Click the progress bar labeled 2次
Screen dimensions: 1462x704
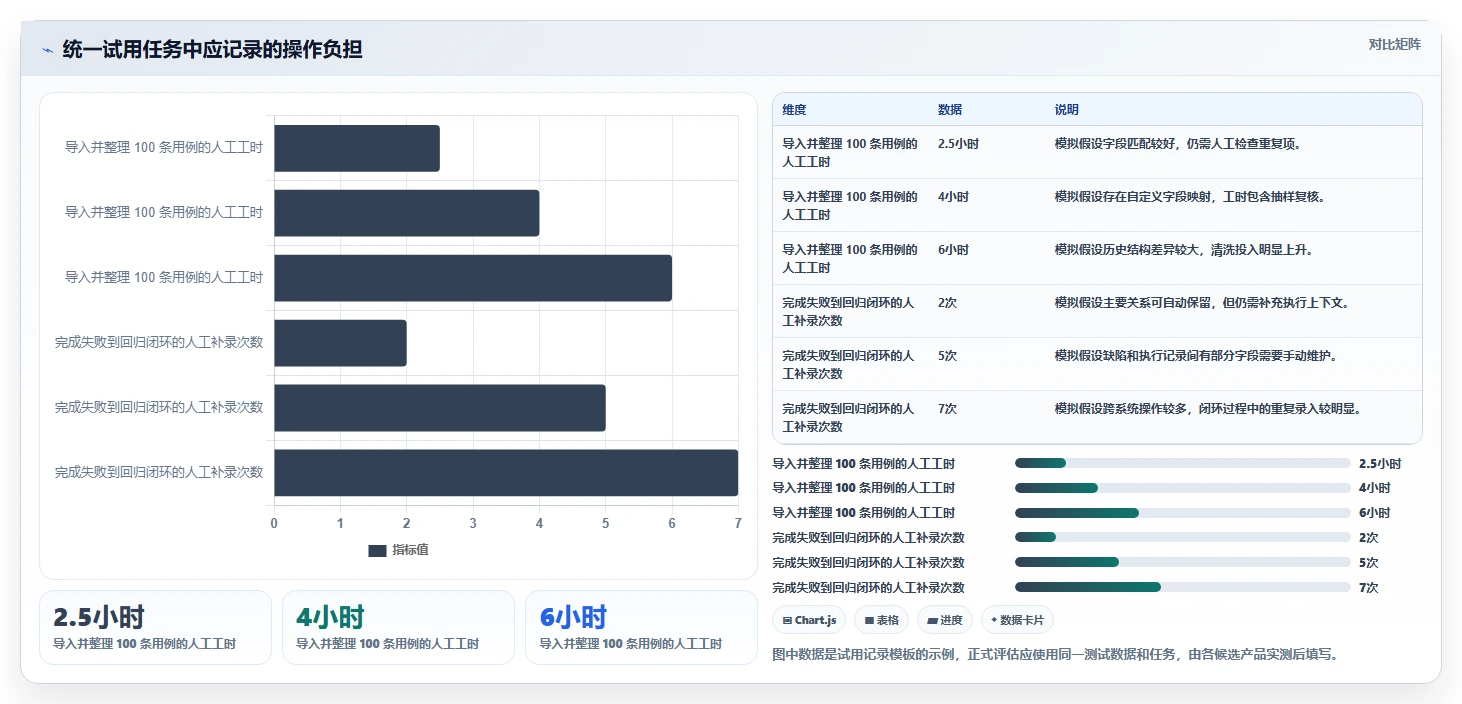(x=1183, y=537)
